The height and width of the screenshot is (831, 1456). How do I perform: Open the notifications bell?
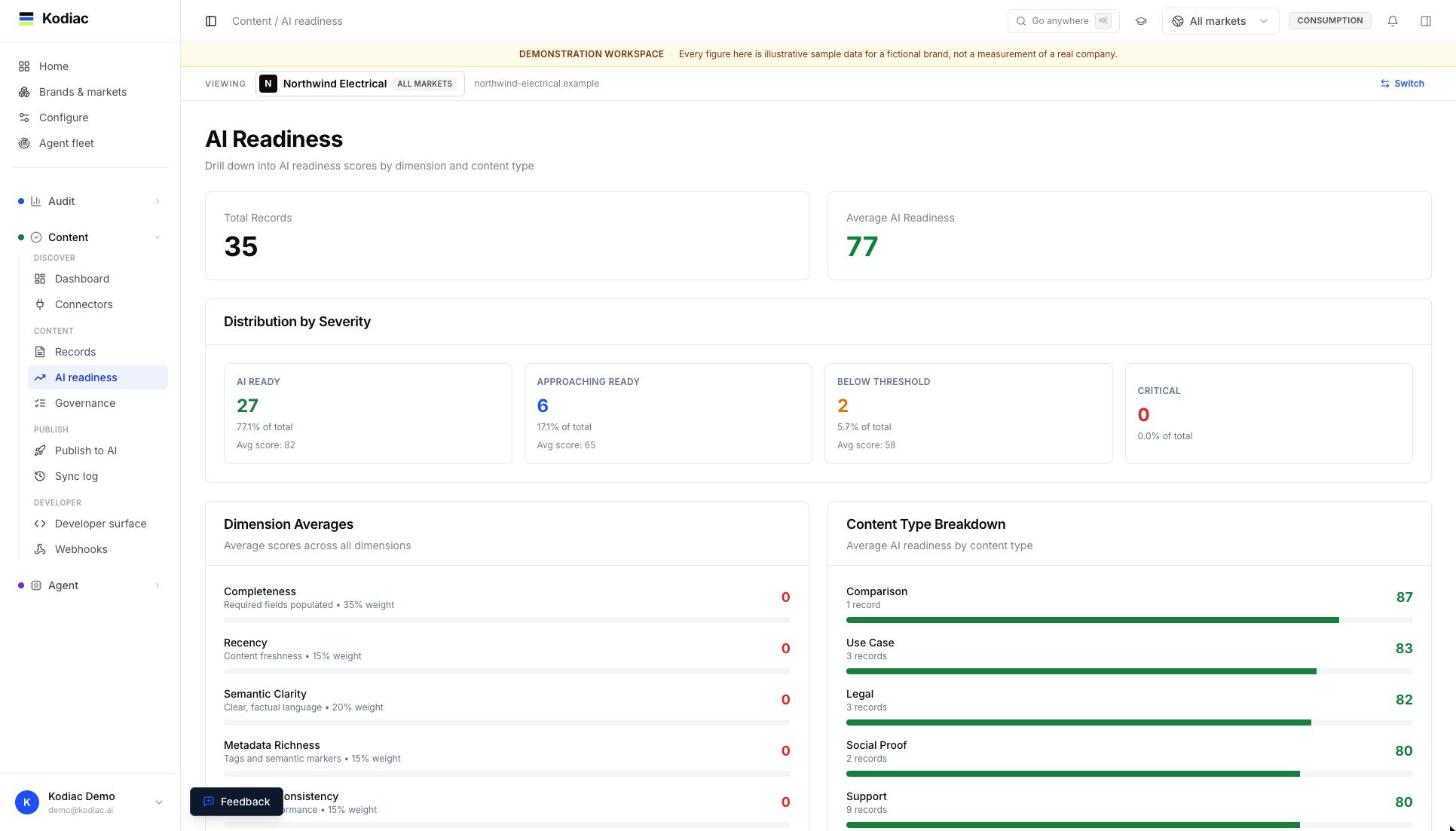[x=1392, y=21]
